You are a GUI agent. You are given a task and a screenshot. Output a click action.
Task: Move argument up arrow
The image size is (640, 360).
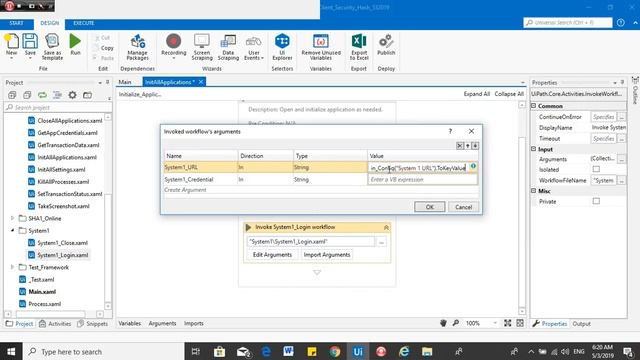point(467,146)
